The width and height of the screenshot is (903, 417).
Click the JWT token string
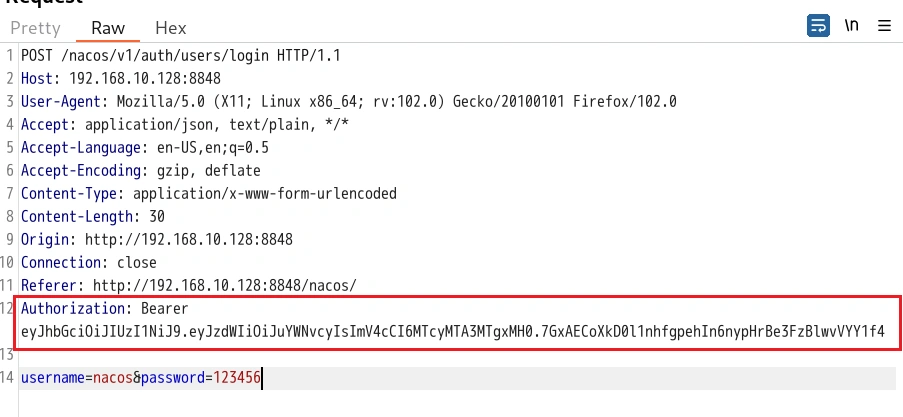pos(452,331)
